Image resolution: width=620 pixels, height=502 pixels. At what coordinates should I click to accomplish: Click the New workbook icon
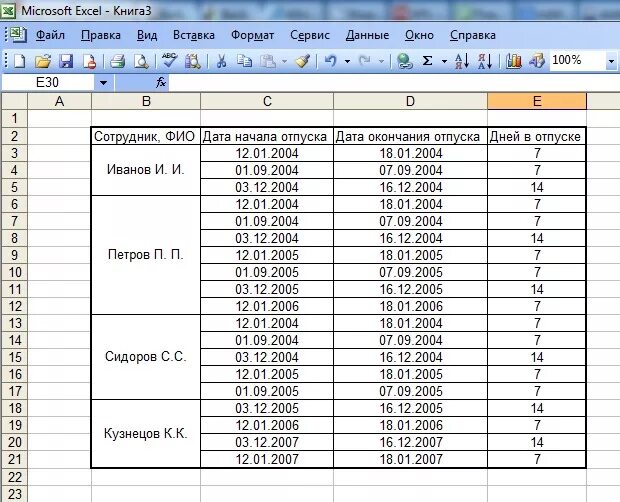pyautogui.click(x=20, y=61)
